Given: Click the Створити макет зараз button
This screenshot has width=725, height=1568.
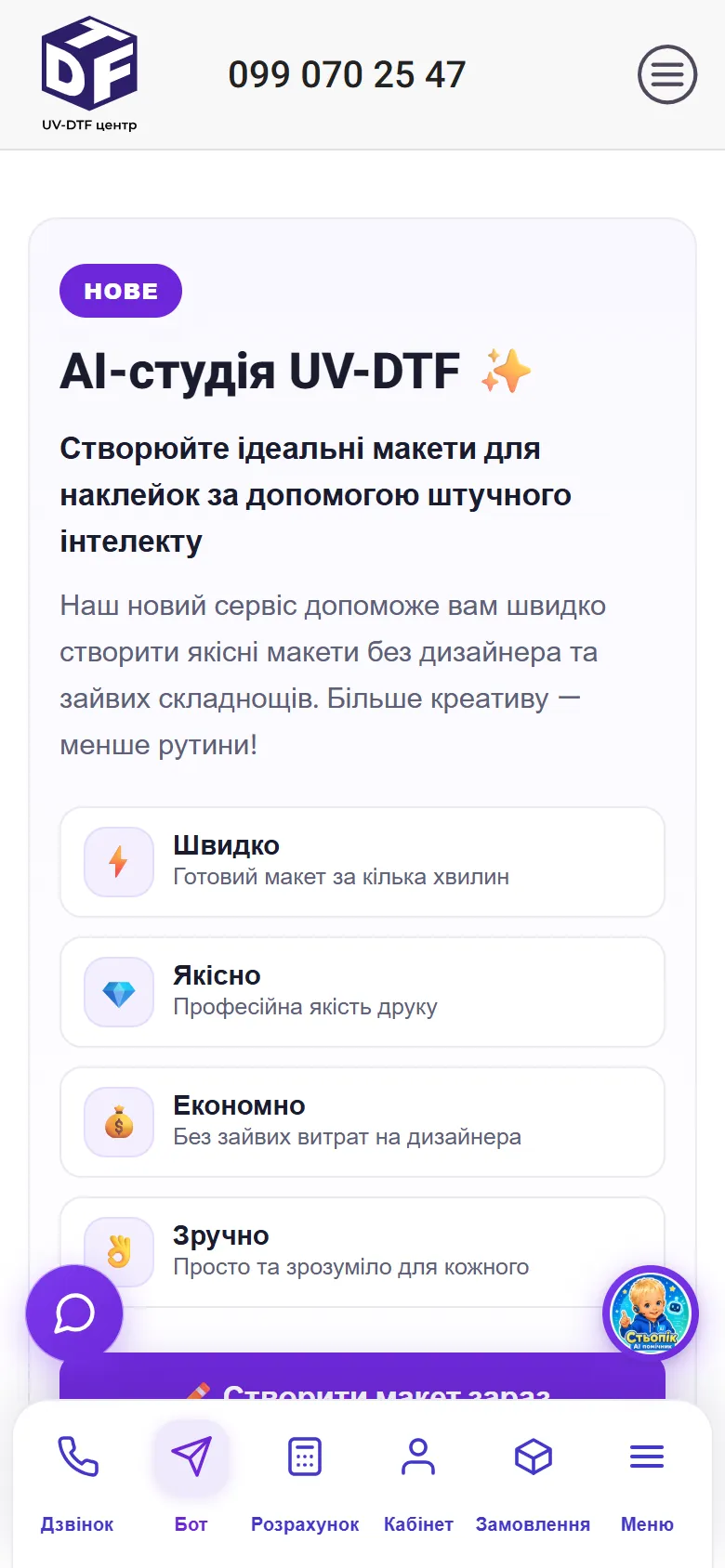Looking at the screenshot, I should [x=362, y=1377].
